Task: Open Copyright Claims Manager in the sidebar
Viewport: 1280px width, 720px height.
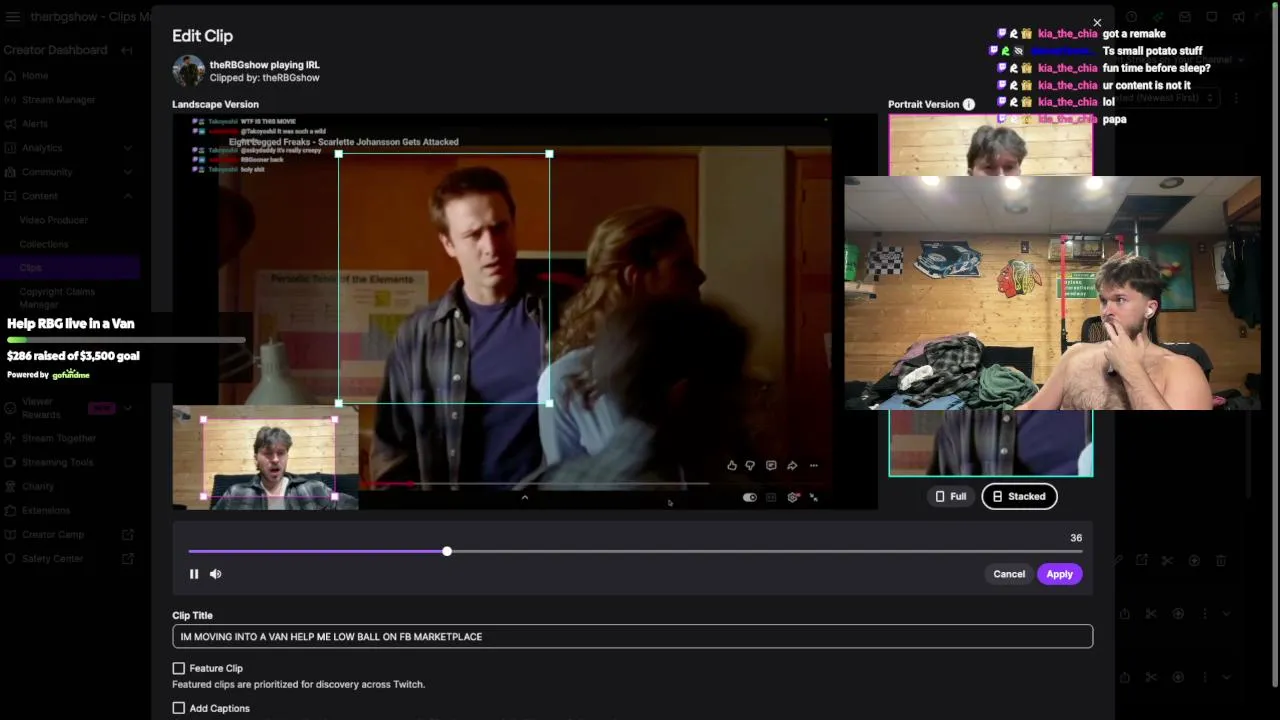Action: coord(57,298)
